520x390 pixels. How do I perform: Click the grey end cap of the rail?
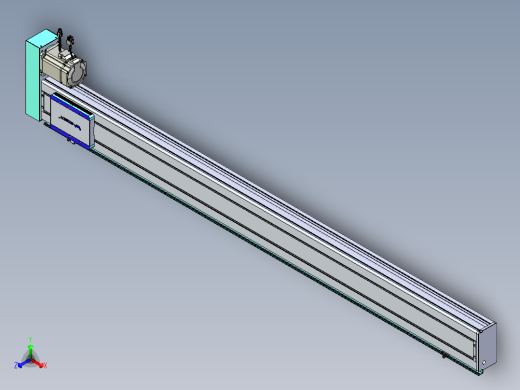click(487, 347)
